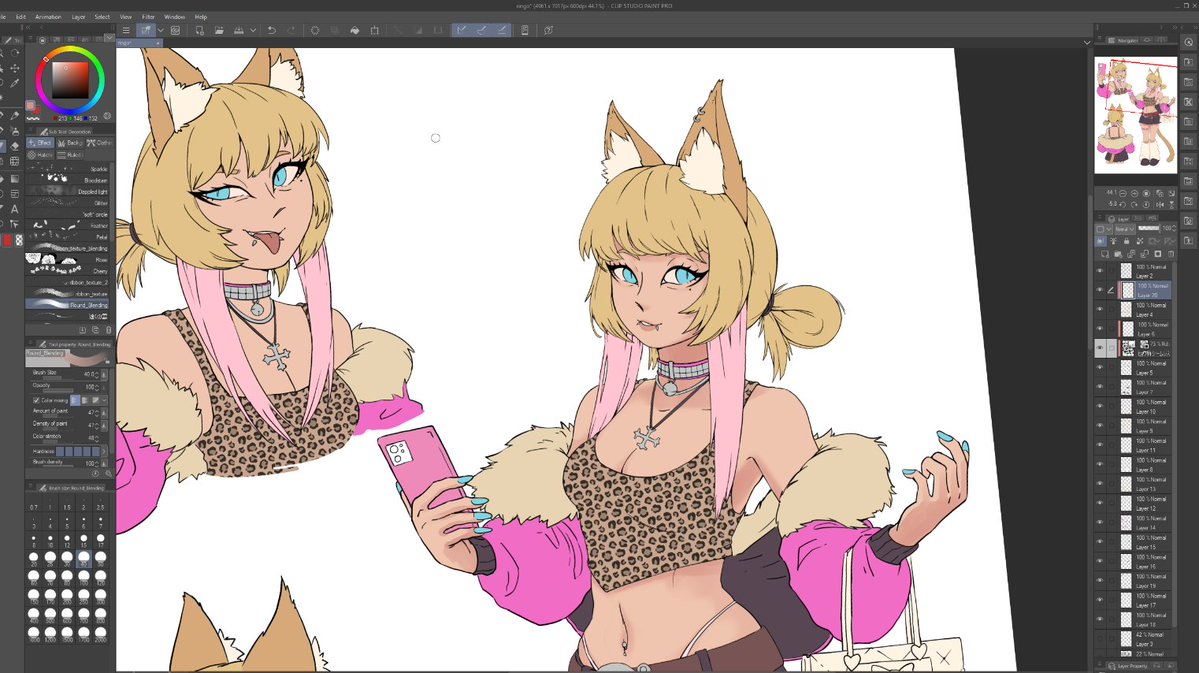Click the Clear/delete circle icon in command bar
Screen dimensions: 1199x673
314,31
